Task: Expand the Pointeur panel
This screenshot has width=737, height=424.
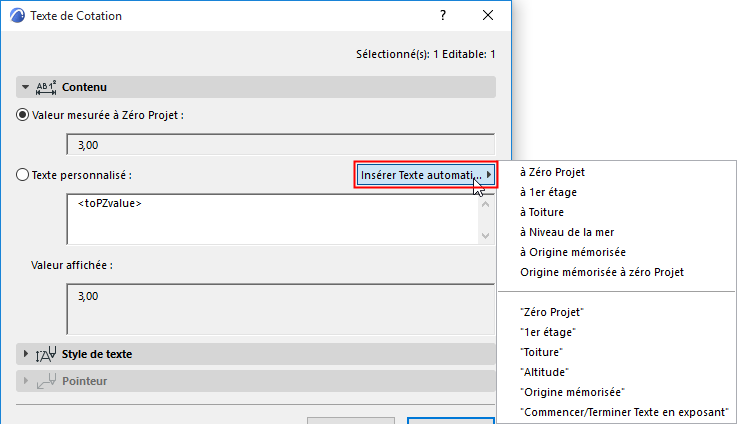Action: pos(25,381)
